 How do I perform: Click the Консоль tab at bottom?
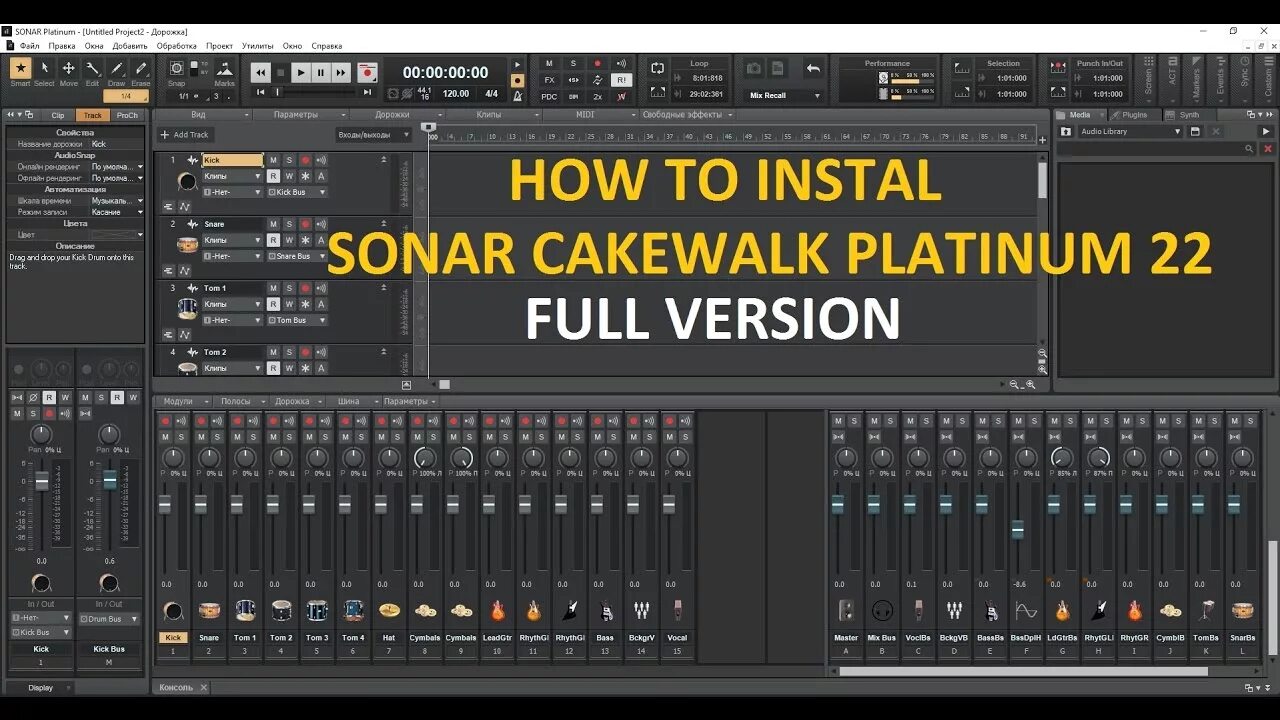(x=176, y=687)
